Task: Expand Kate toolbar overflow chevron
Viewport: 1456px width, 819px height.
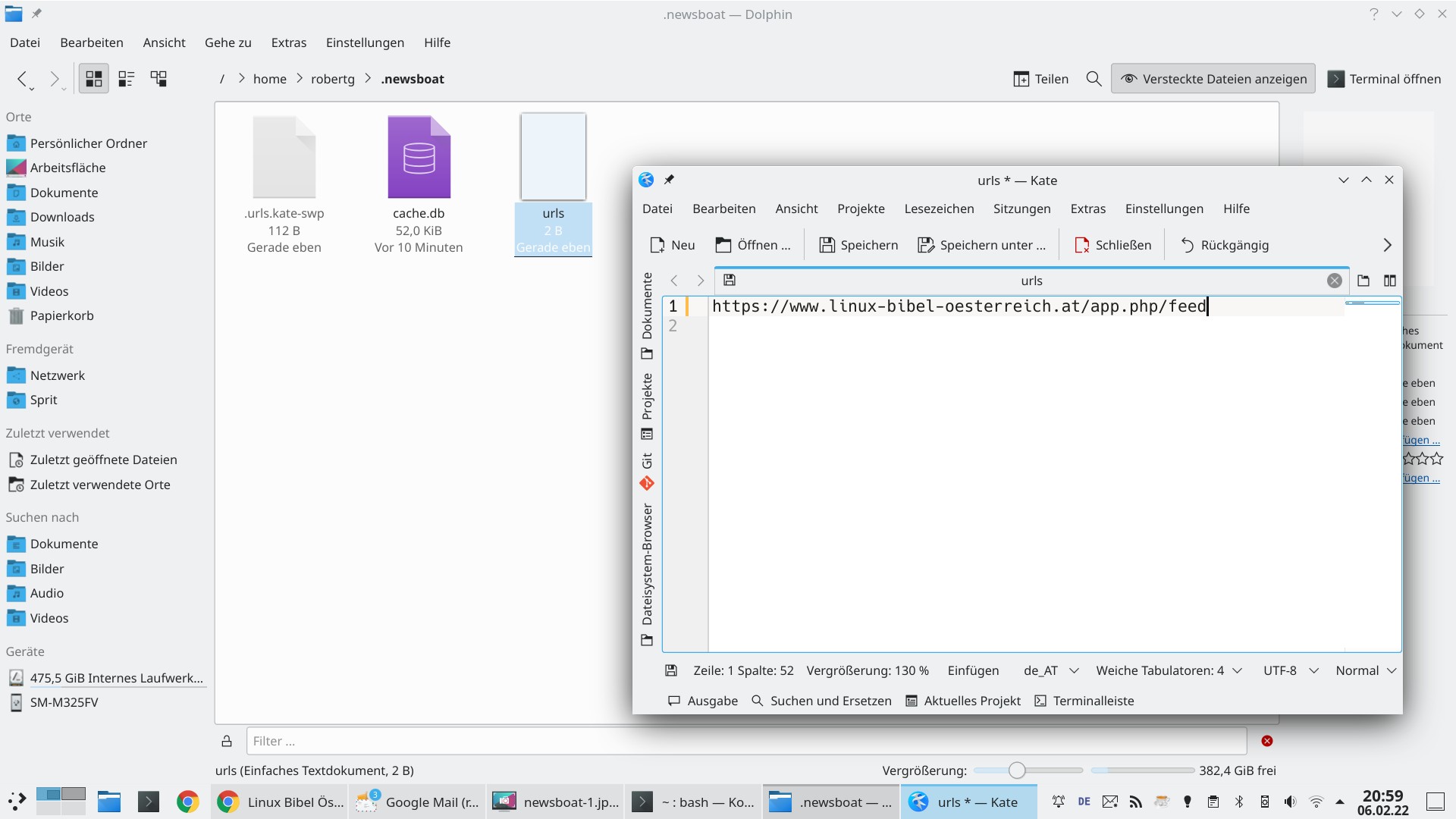Action: pyautogui.click(x=1387, y=245)
